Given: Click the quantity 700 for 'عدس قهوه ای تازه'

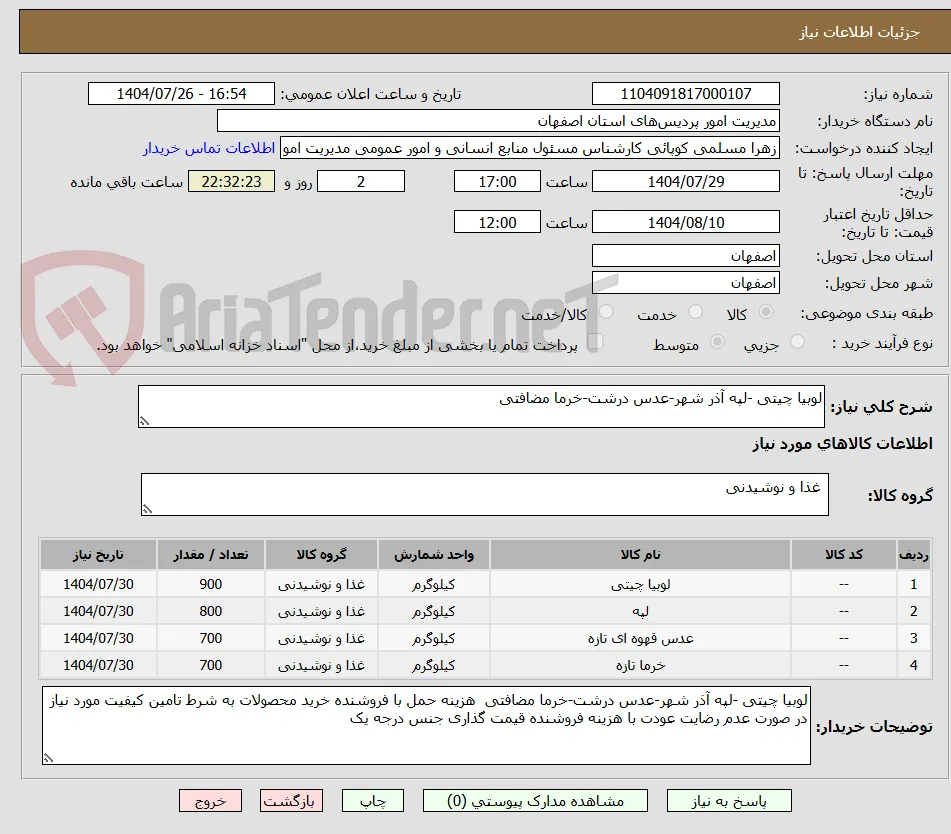Looking at the screenshot, I should click(210, 638).
